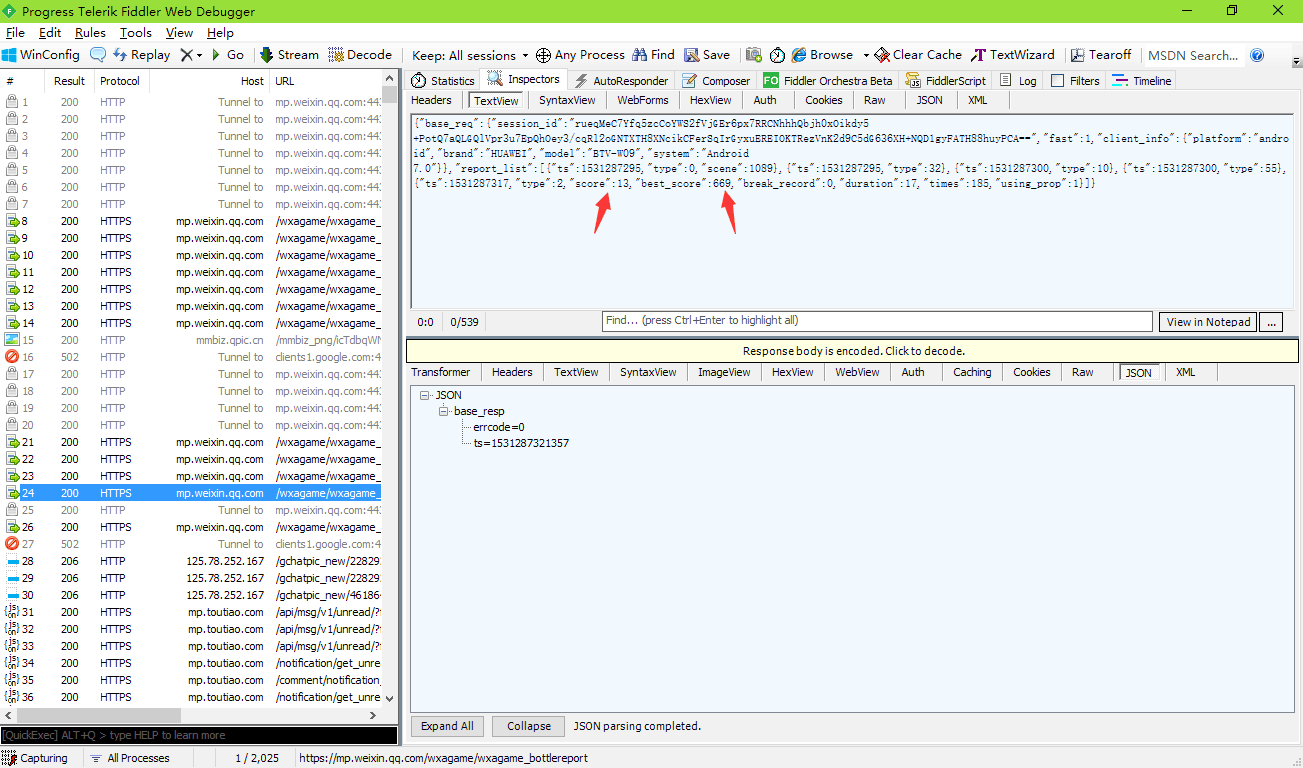The width and height of the screenshot is (1303, 768).
Task: Switch to the Statistics tab
Action: coord(443,80)
